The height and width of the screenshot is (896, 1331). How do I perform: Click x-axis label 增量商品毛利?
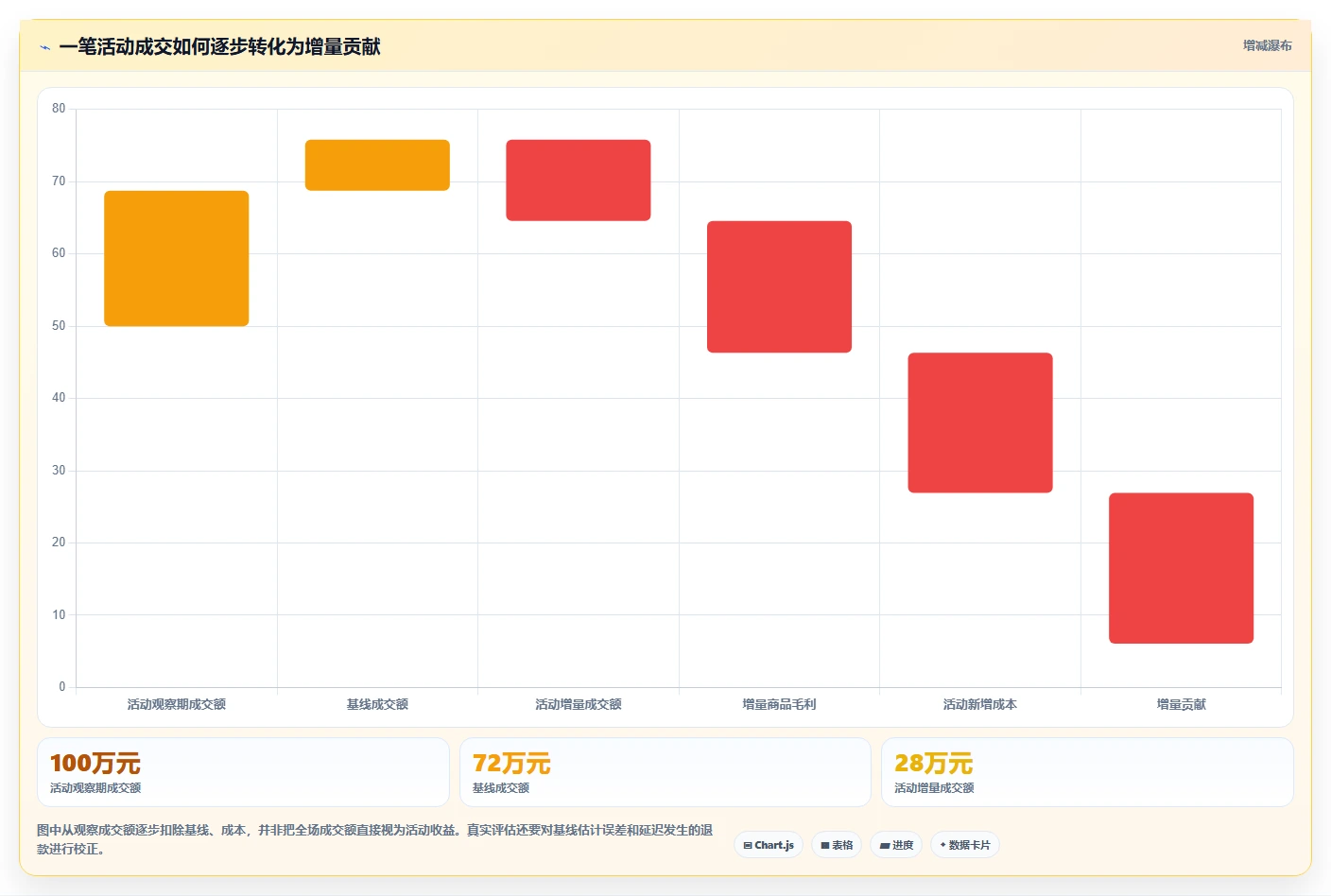point(779,704)
